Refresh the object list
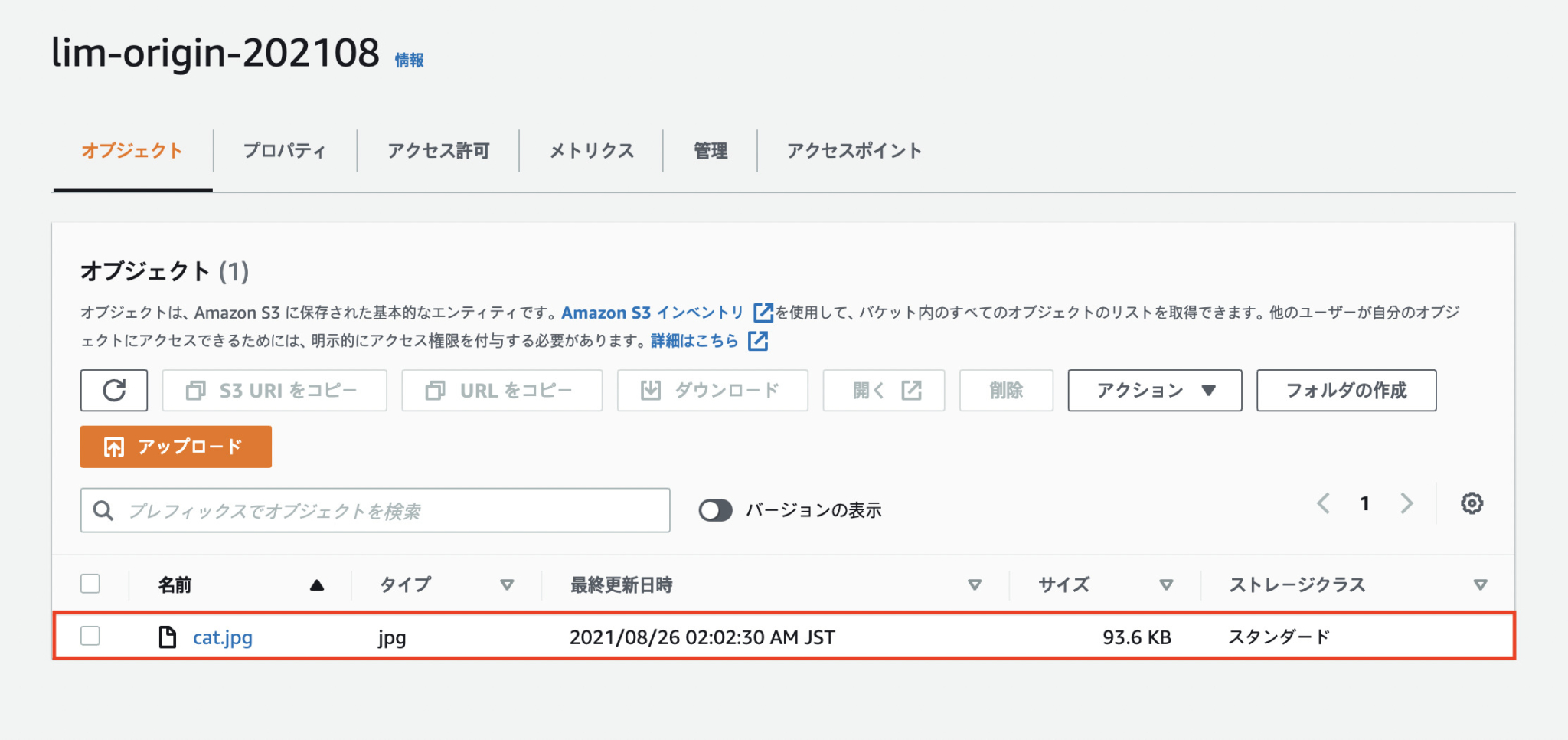This screenshot has height=740, width=1568. coord(113,391)
